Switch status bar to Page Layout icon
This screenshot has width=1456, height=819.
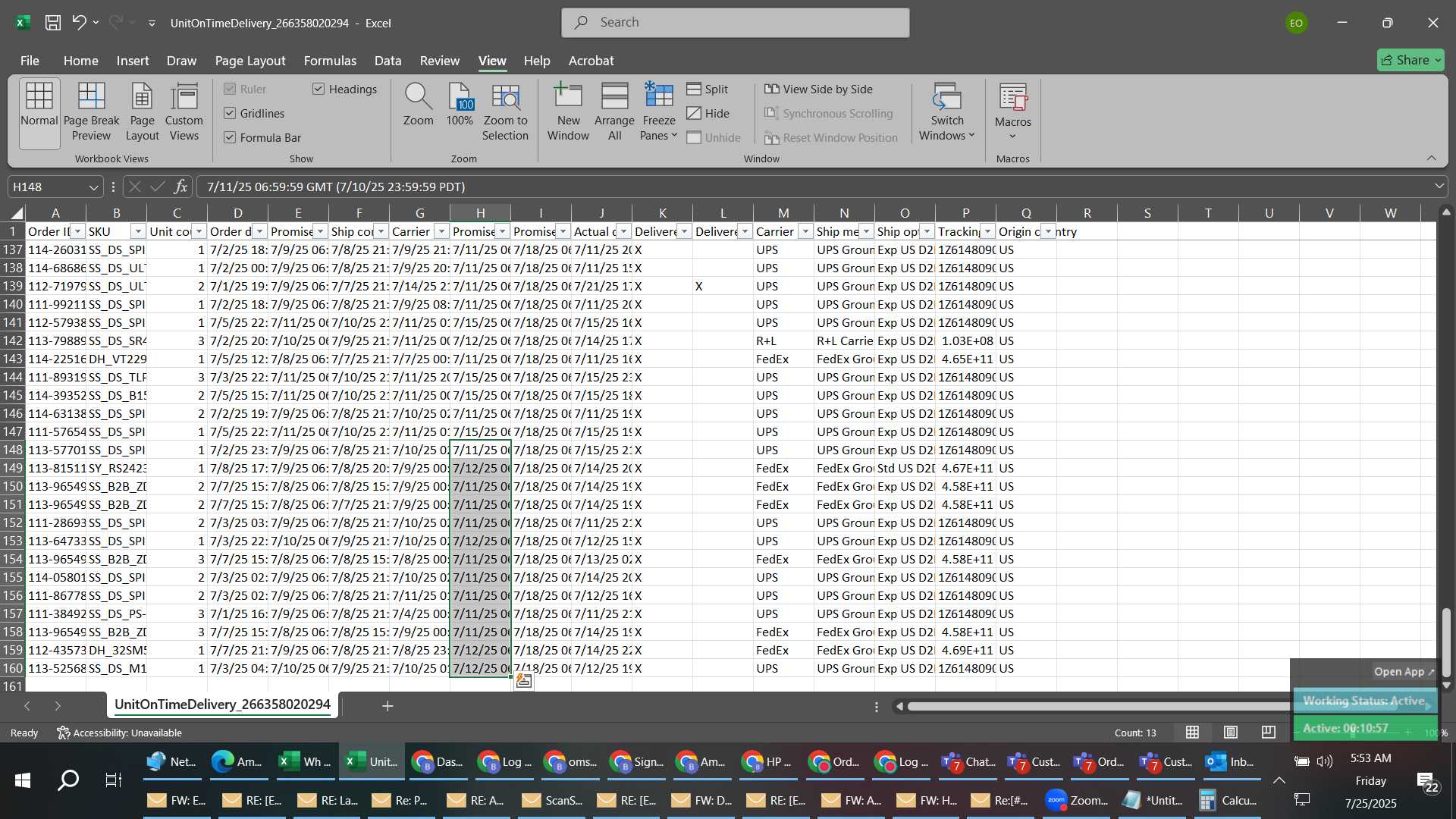[1231, 733]
